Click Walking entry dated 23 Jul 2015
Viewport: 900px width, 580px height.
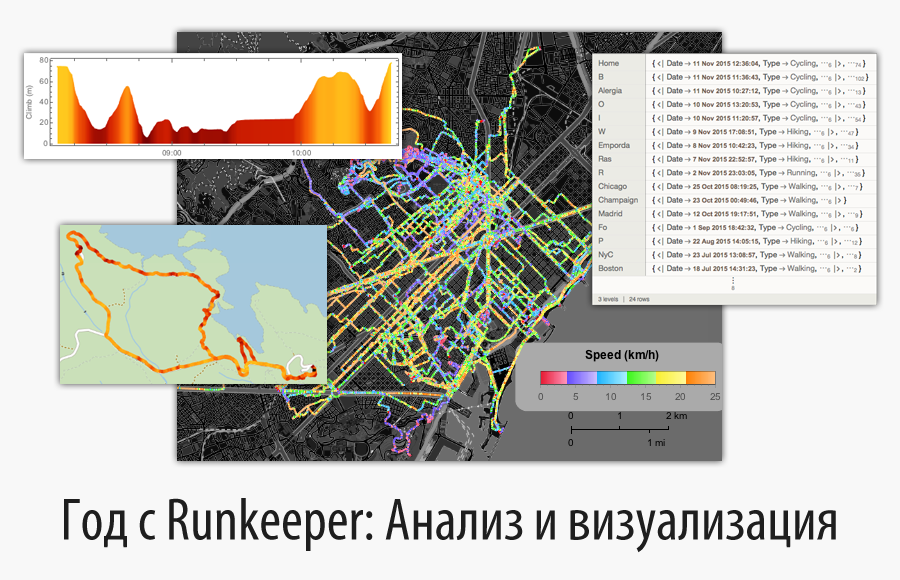(757, 255)
